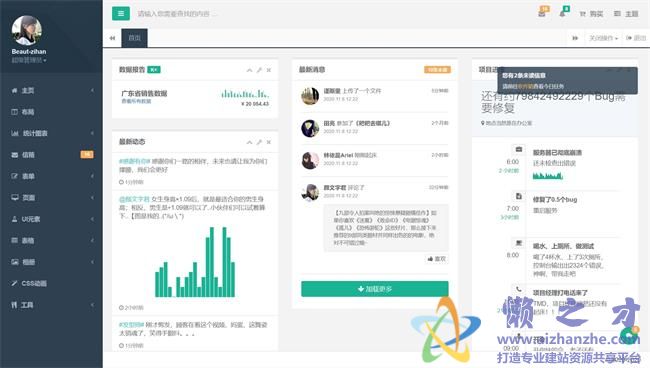
Task: Open the 关闭操作 dropdown
Action: [603, 38]
